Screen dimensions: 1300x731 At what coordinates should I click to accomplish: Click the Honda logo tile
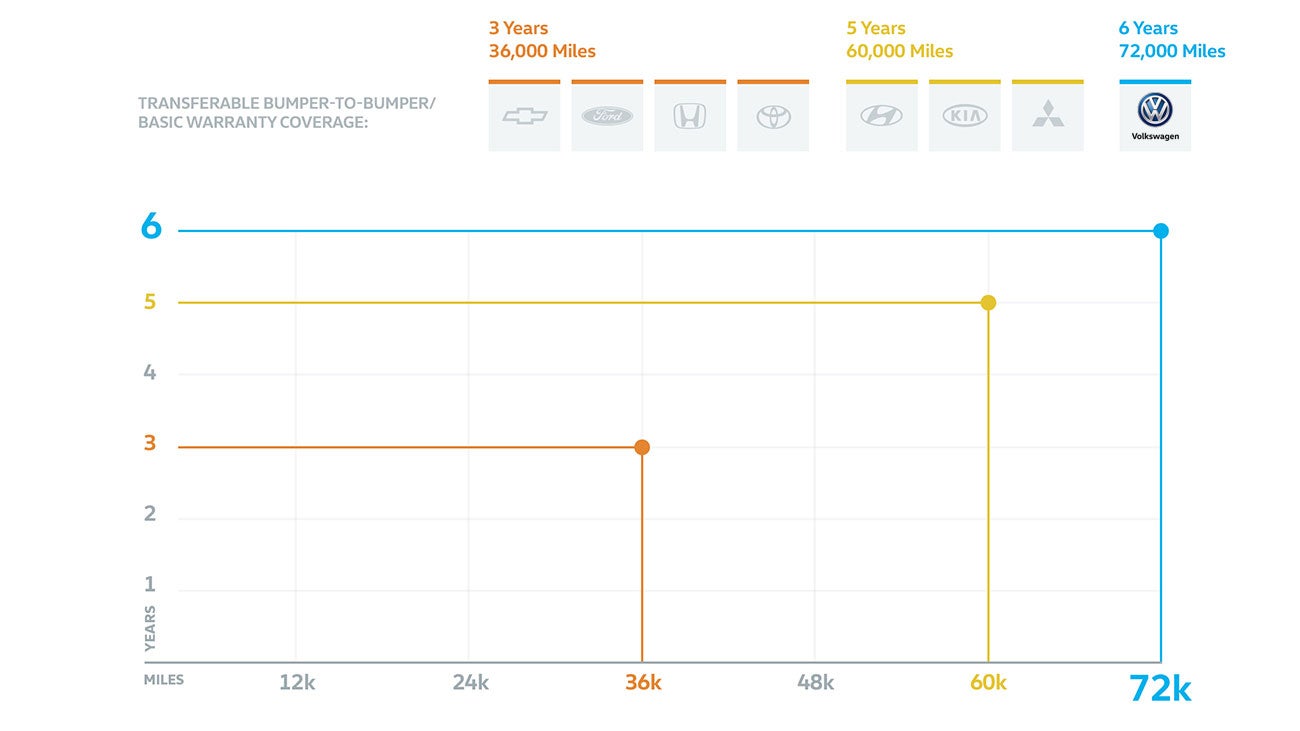point(690,116)
